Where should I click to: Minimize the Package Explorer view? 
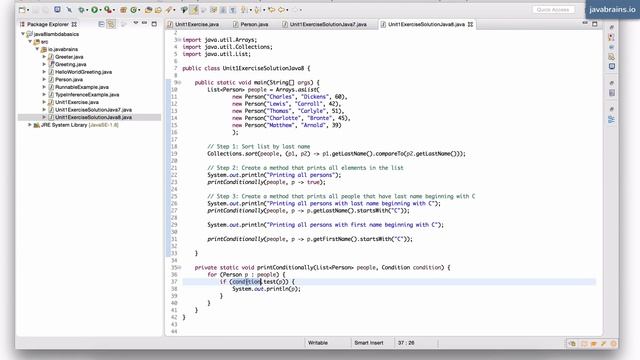coord(144,23)
